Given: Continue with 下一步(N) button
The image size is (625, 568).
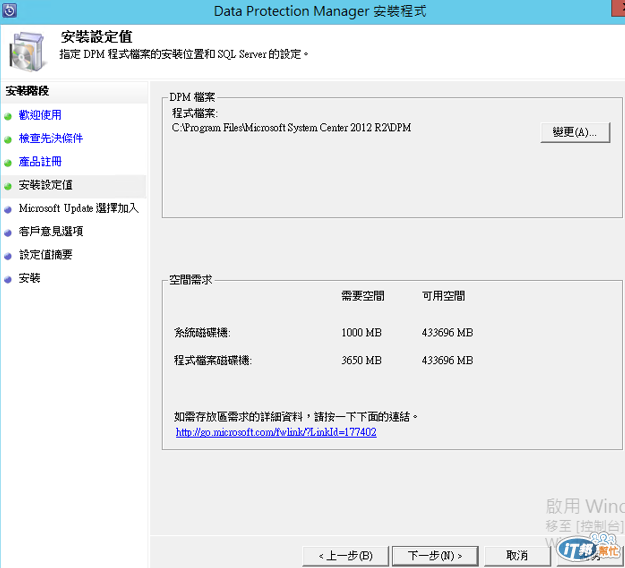Looking at the screenshot, I should pos(435,556).
